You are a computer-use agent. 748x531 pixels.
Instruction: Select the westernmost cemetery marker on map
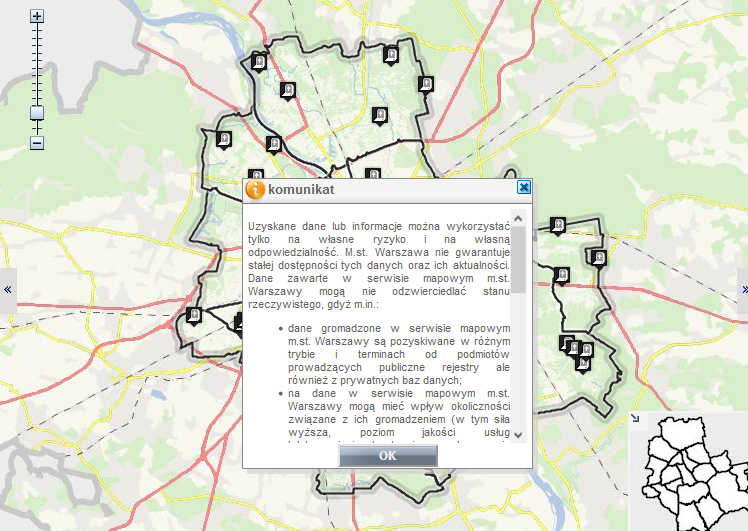[x=194, y=316]
